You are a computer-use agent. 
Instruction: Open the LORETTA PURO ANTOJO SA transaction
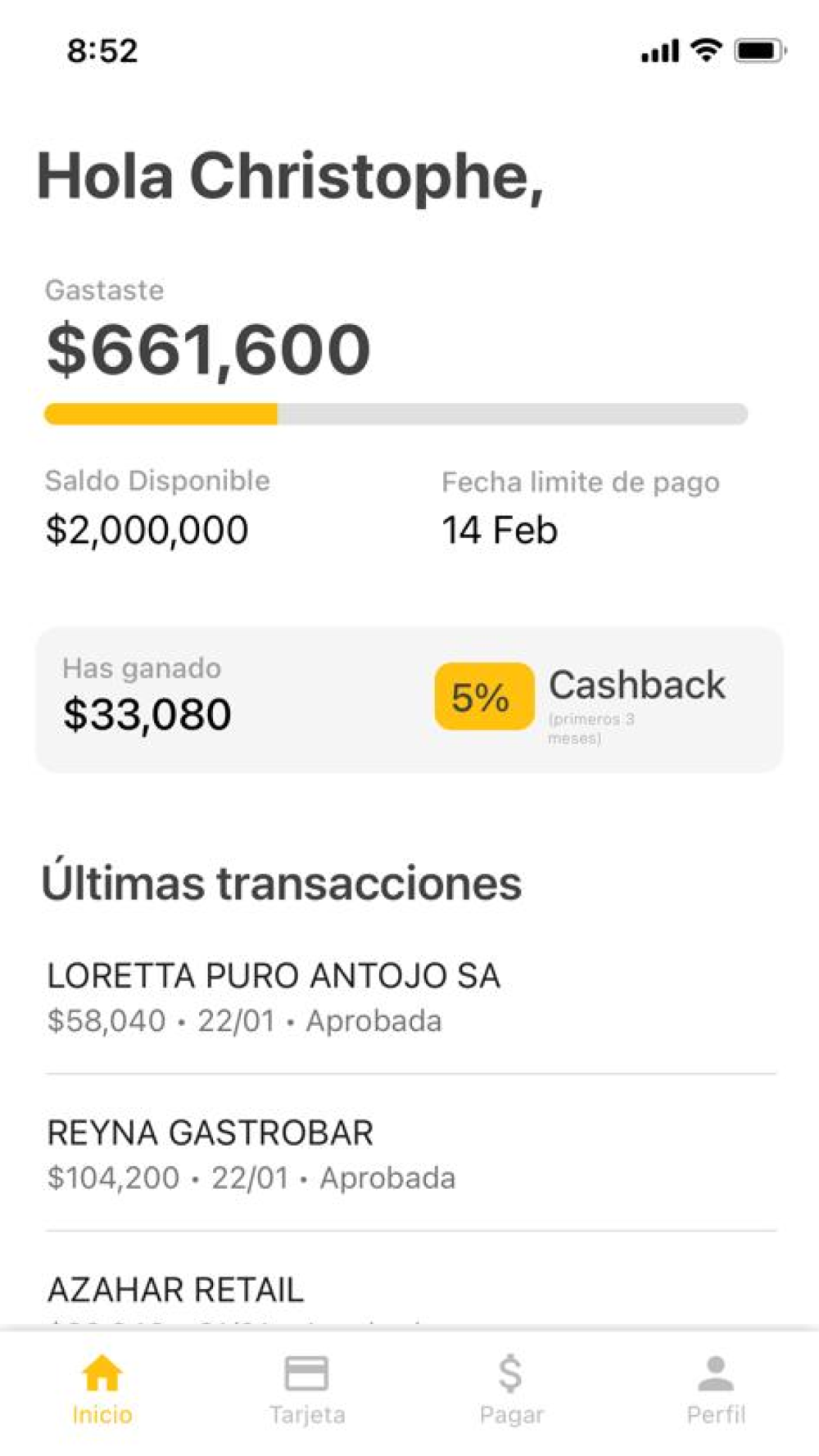[411, 996]
